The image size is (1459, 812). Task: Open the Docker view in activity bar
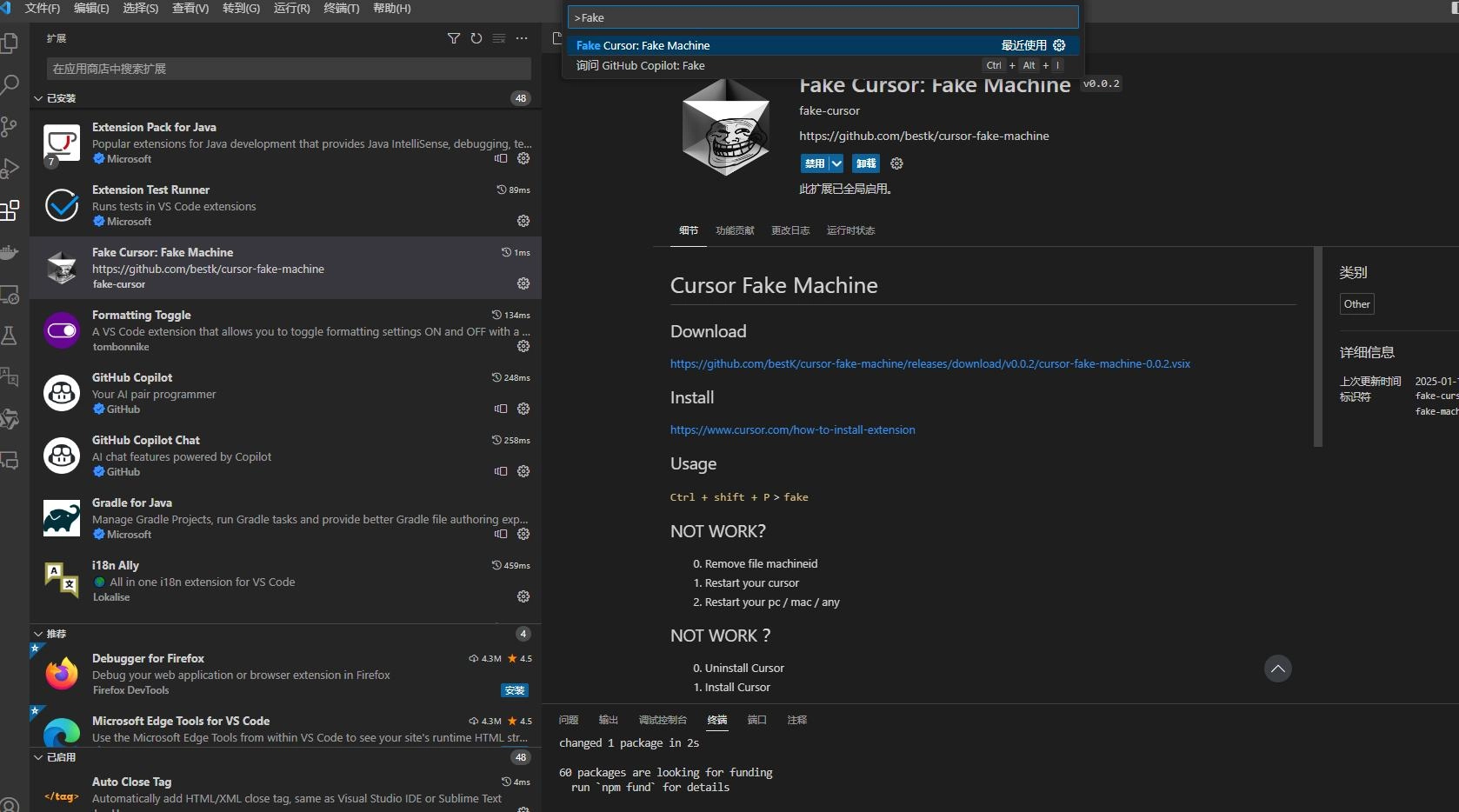coord(10,251)
